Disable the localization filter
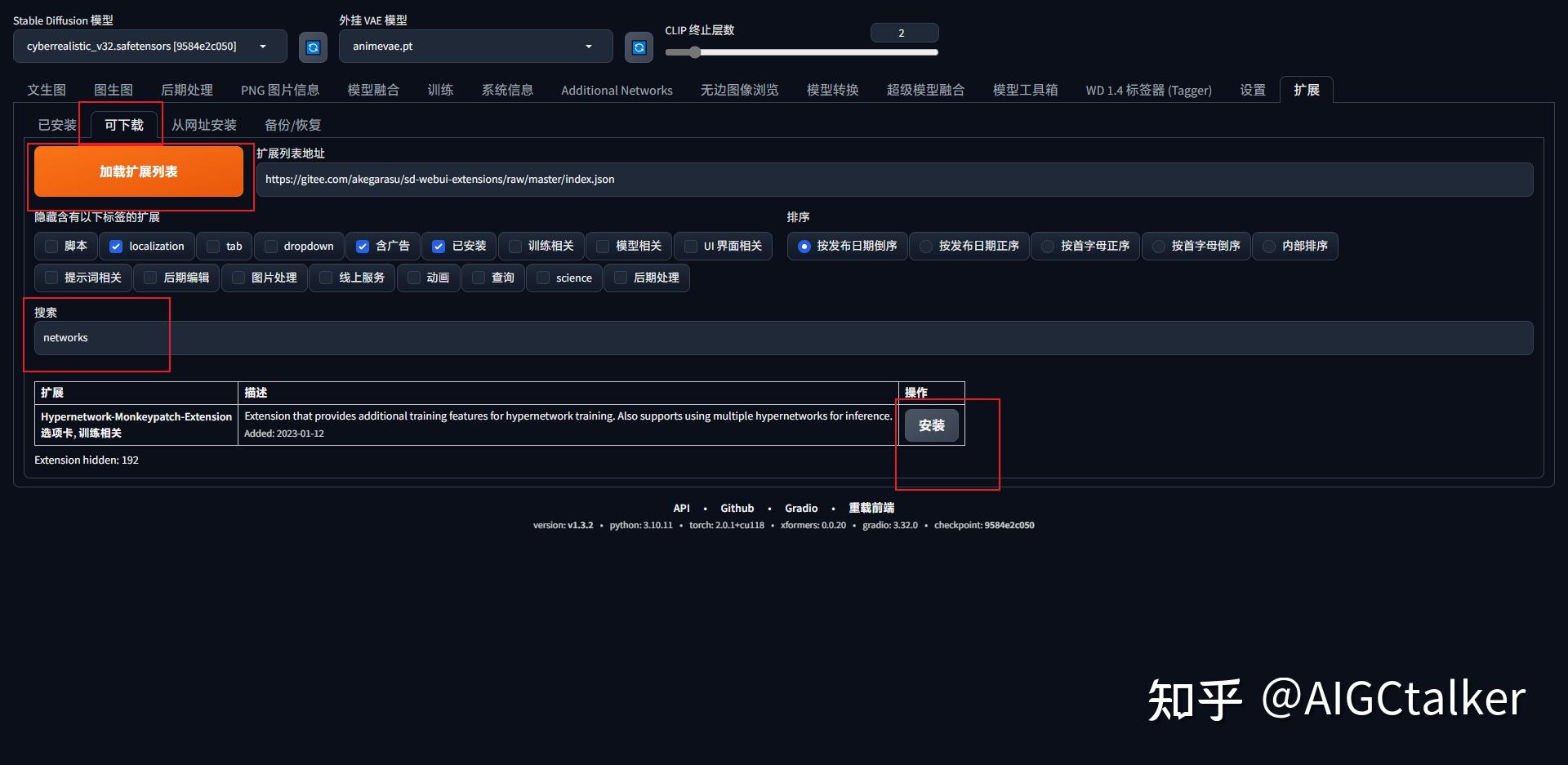 click(116, 246)
